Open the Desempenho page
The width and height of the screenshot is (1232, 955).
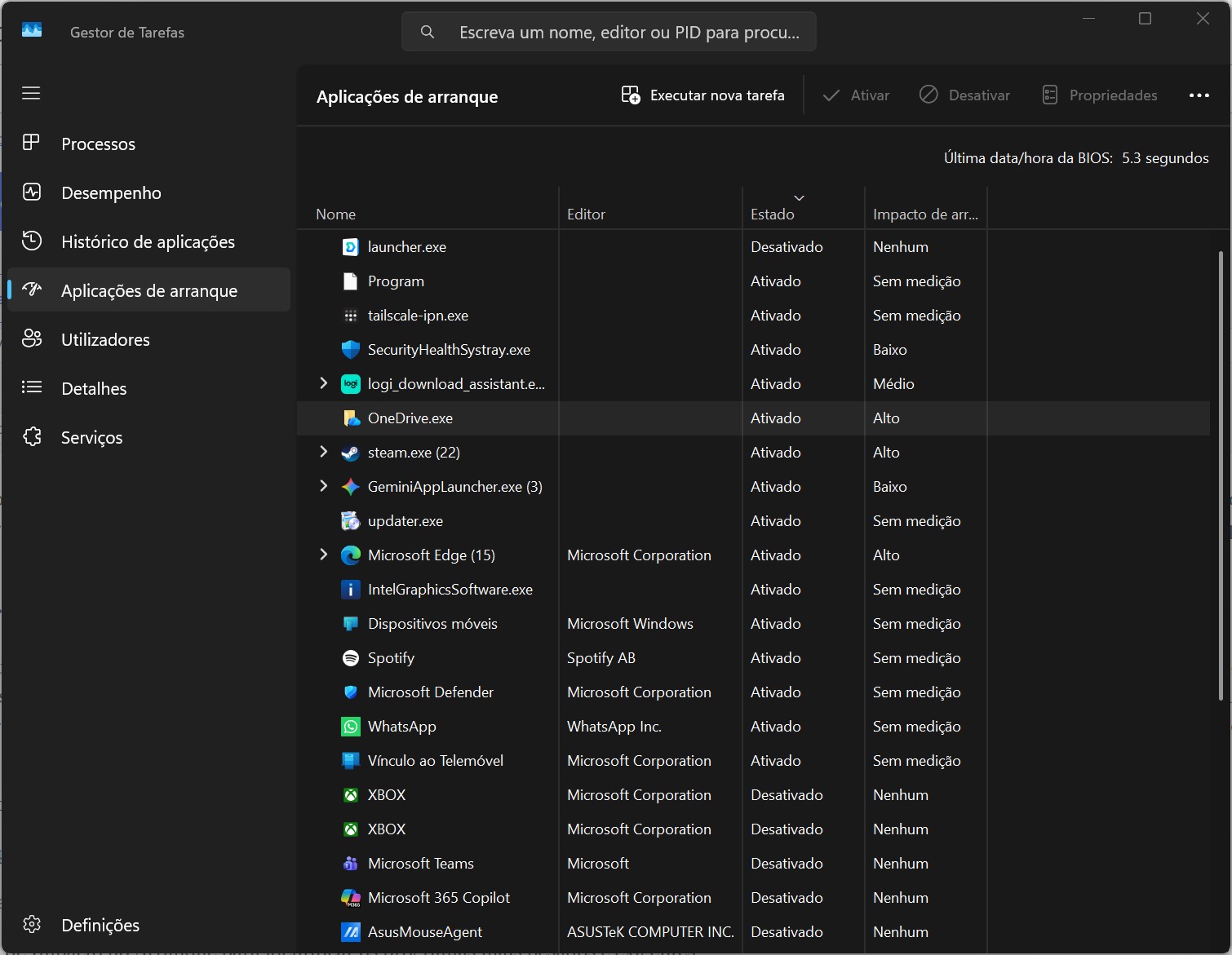(148, 192)
